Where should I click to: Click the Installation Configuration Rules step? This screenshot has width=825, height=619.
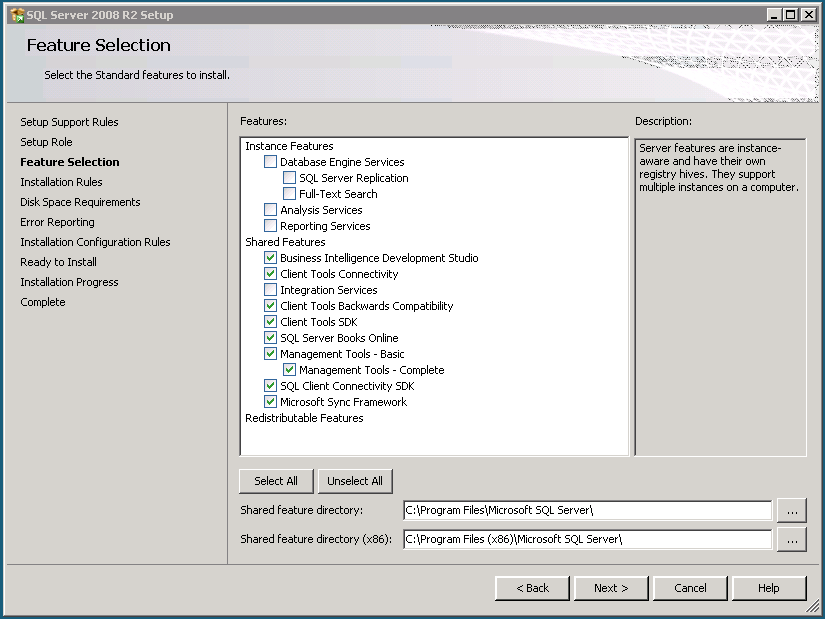[x=95, y=242]
